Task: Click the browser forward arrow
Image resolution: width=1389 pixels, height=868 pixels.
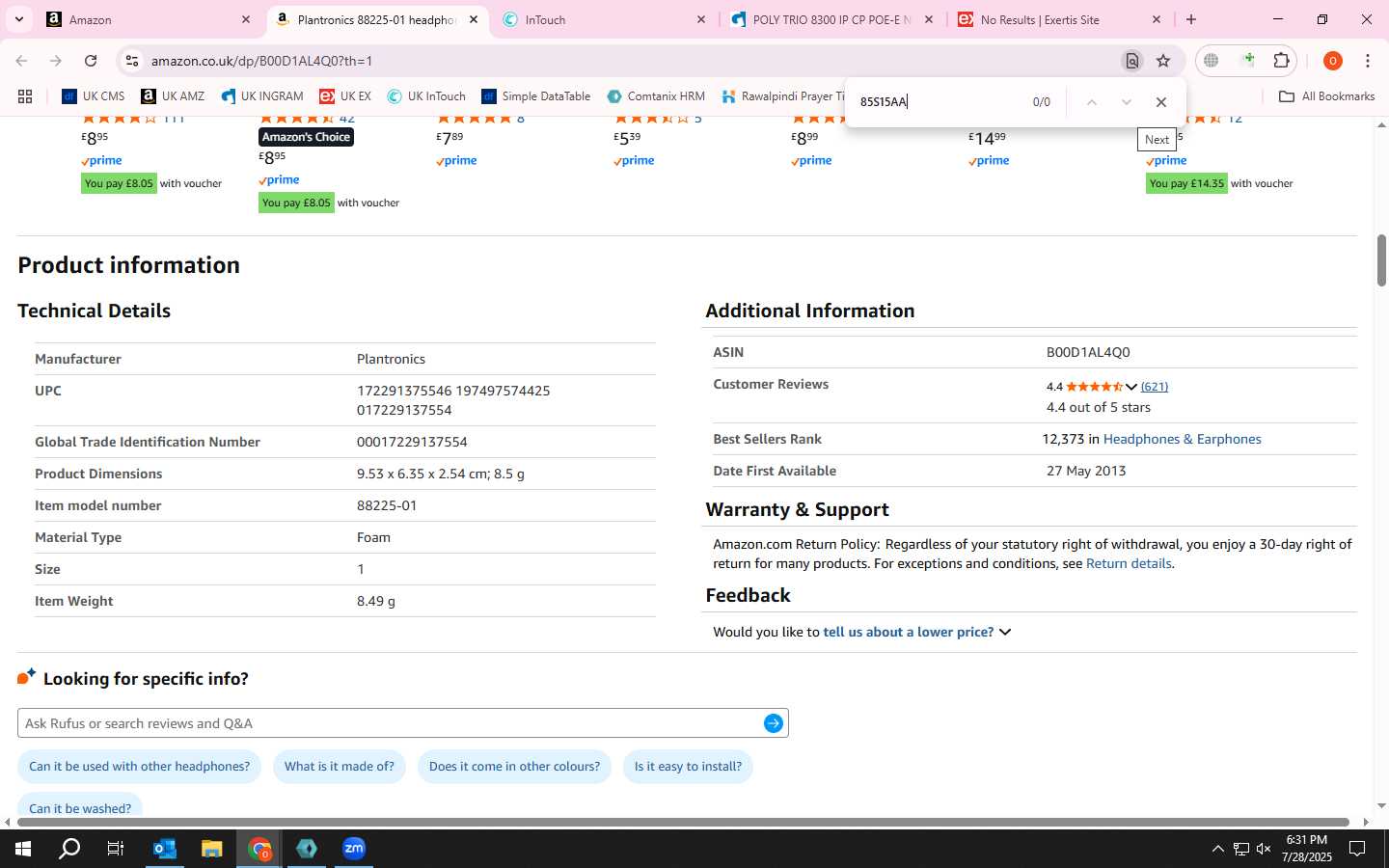Action: click(x=56, y=61)
